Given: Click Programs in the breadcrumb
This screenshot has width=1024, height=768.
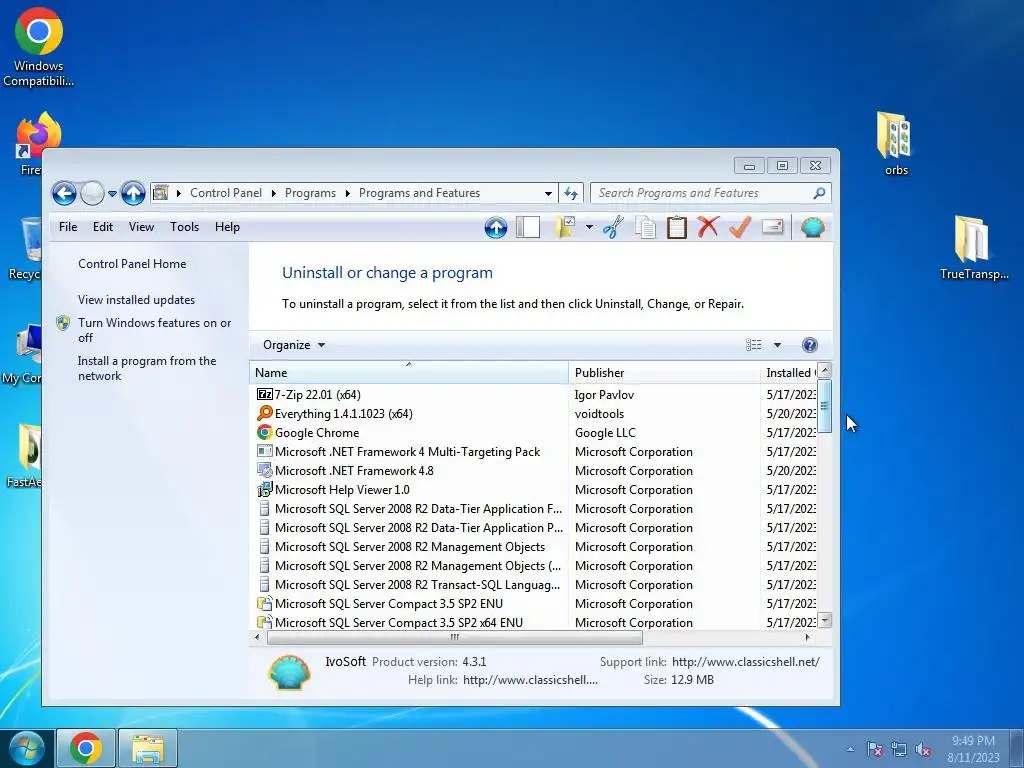Looking at the screenshot, I should click(310, 193).
